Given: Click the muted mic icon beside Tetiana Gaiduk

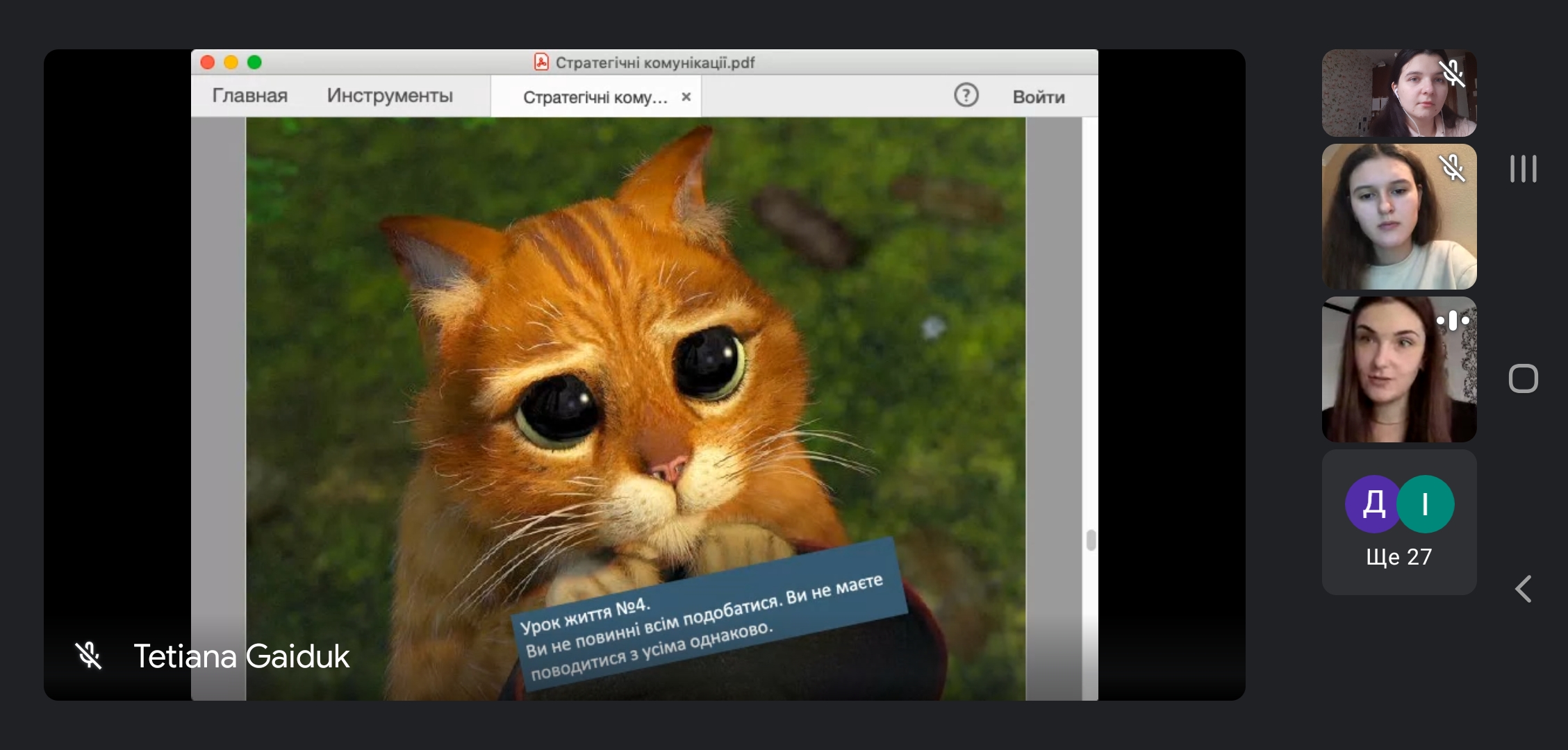Looking at the screenshot, I should click(89, 656).
